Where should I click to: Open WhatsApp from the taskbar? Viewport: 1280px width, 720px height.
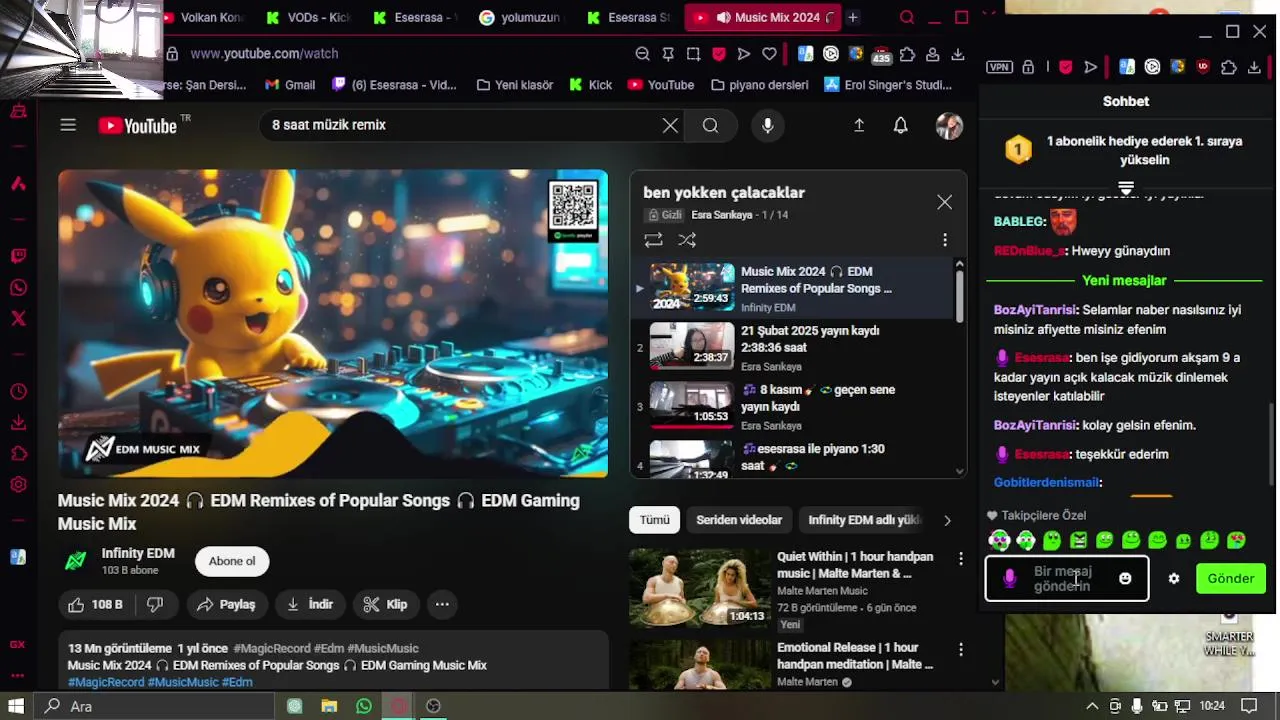pyautogui.click(x=364, y=706)
